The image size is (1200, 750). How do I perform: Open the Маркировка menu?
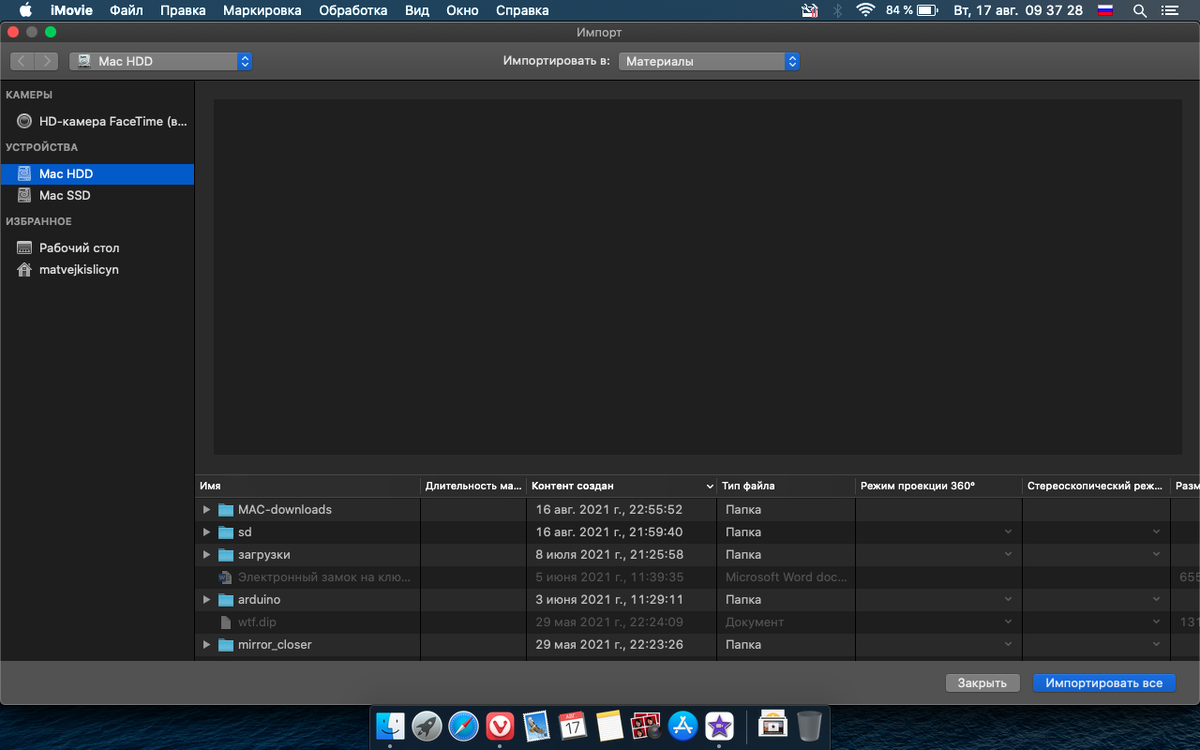pyautogui.click(x=262, y=10)
